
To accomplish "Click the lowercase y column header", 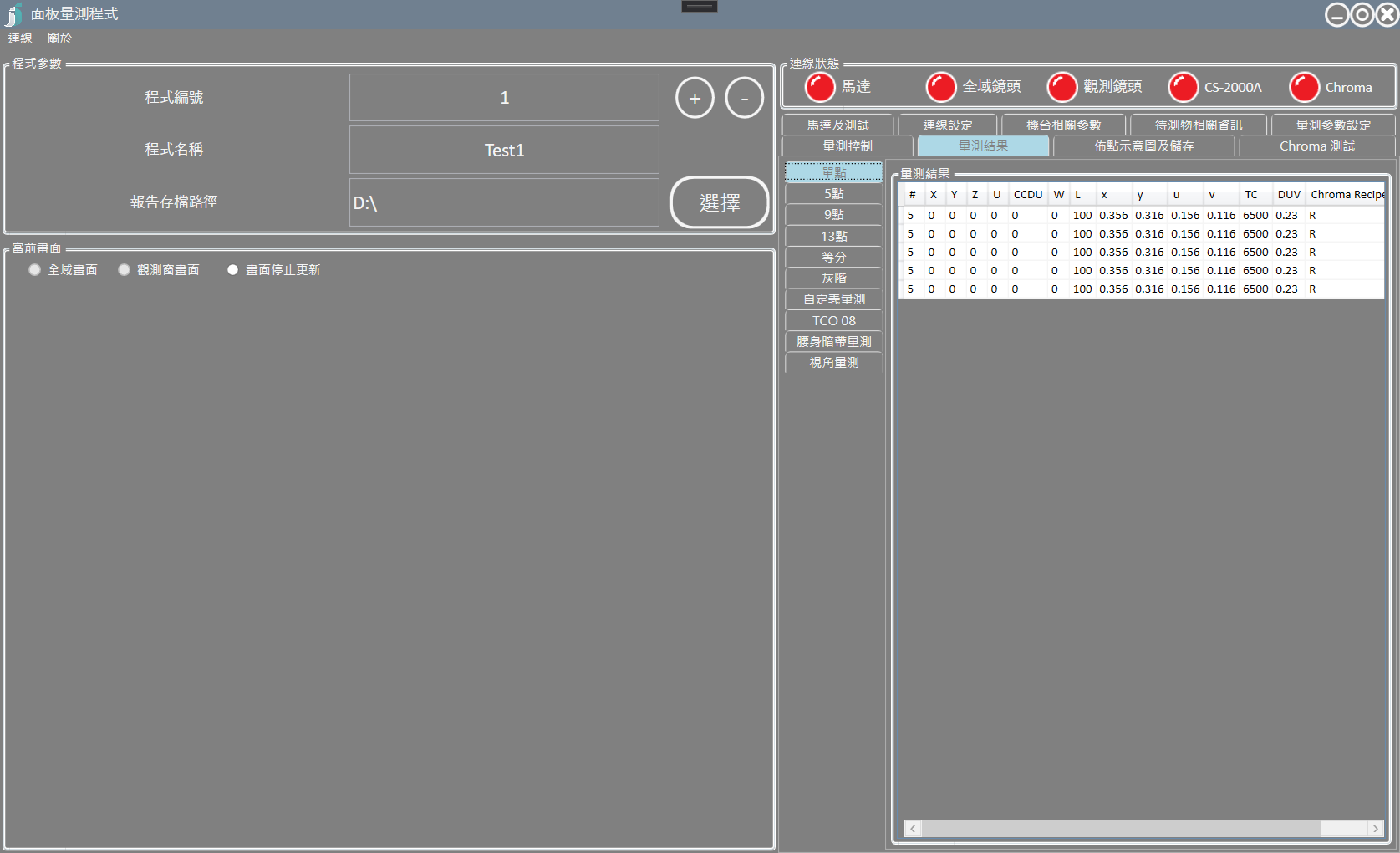I will click(x=1148, y=195).
